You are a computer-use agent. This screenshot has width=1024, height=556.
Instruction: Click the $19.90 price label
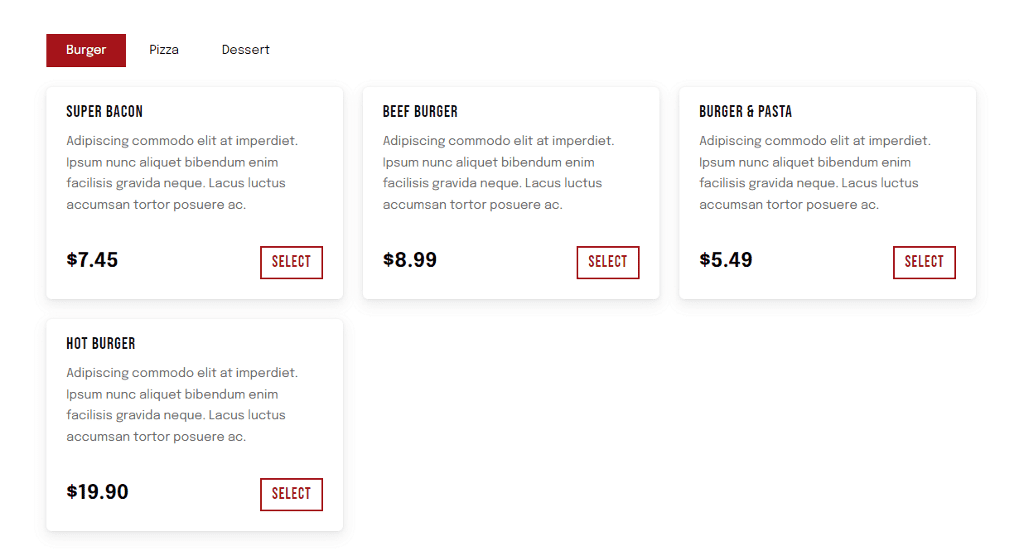click(x=98, y=492)
